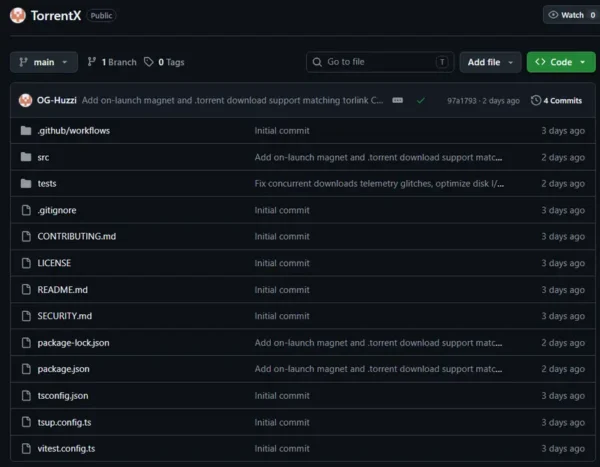
Task: Select the code brackets icon on Code
Action: pos(540,62)
